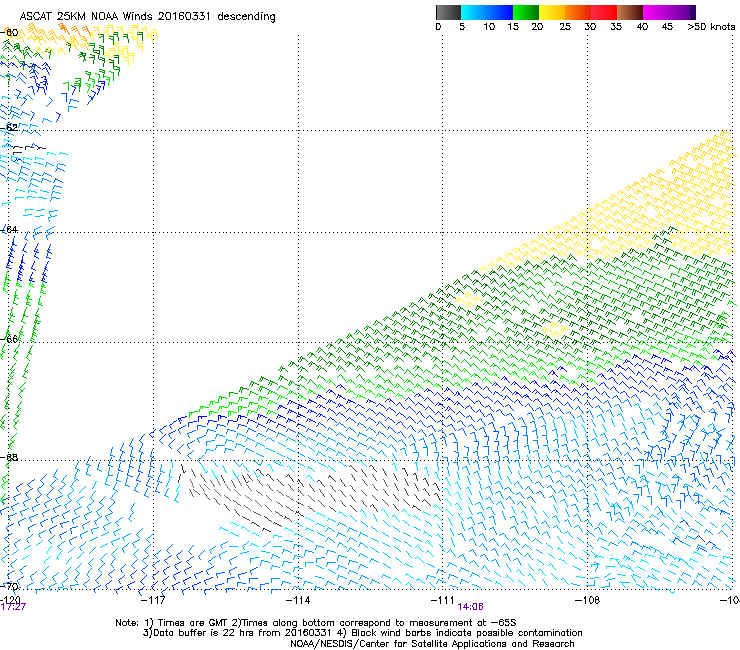Click the '>50 knots' legend label
This screenshot has width=740, height=650.
click(711, 27)
